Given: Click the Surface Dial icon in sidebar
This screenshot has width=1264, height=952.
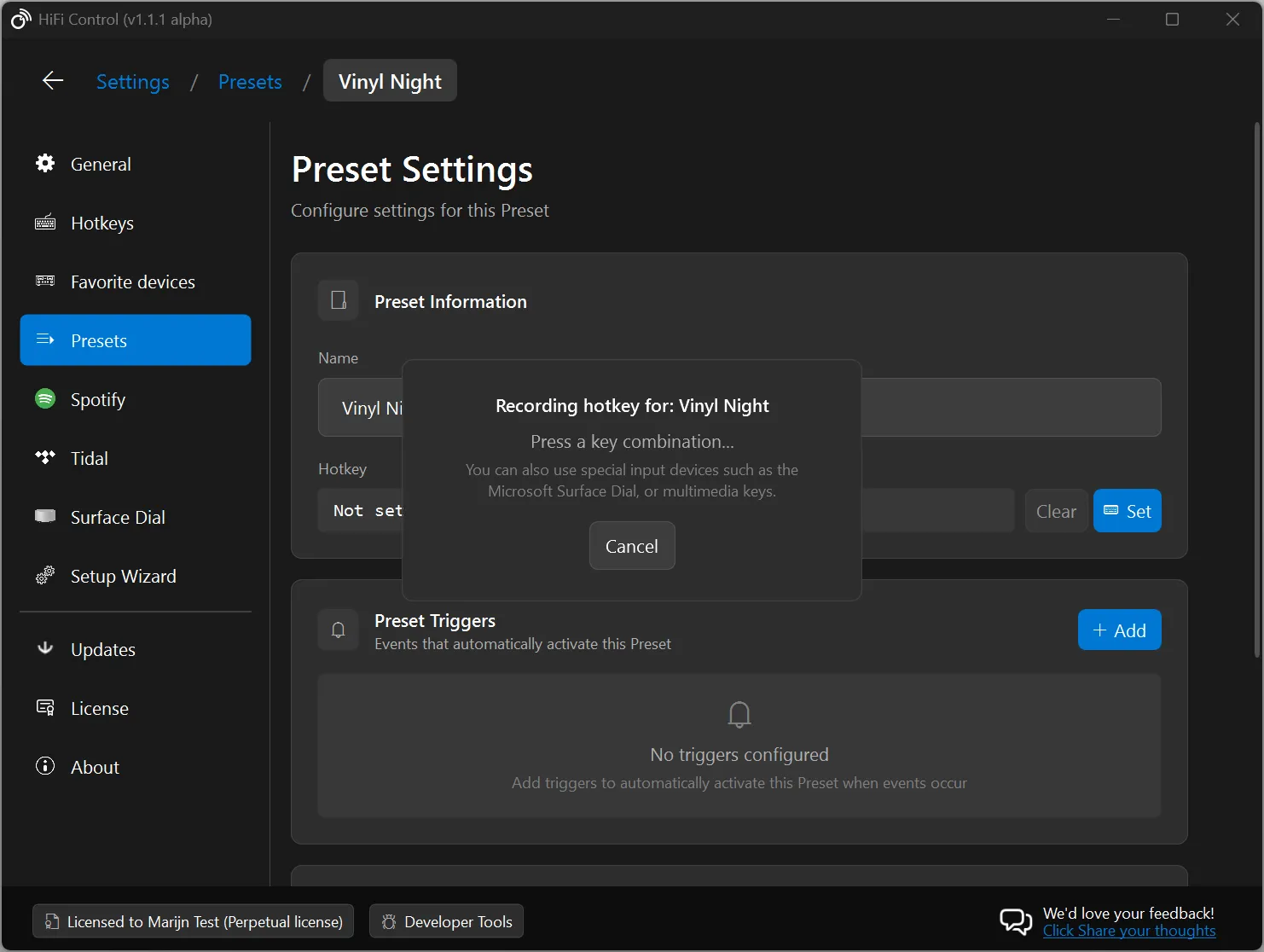Looking at the screenshot, I should [x=44, y=516].
